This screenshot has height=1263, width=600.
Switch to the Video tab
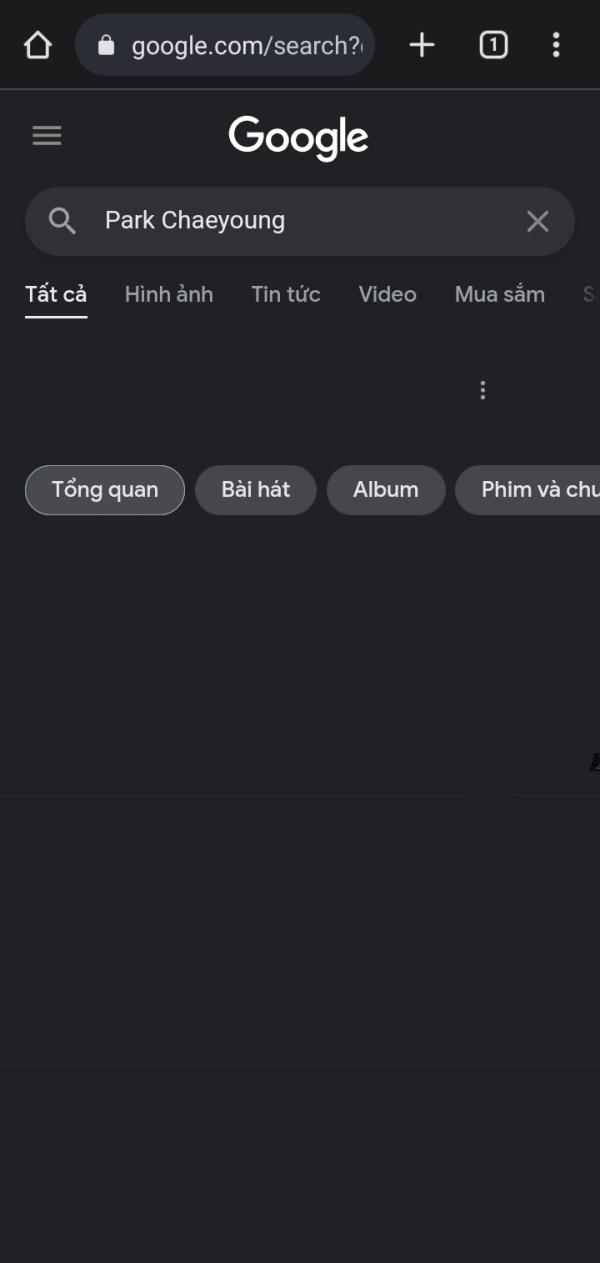click(x=388, y=295)
